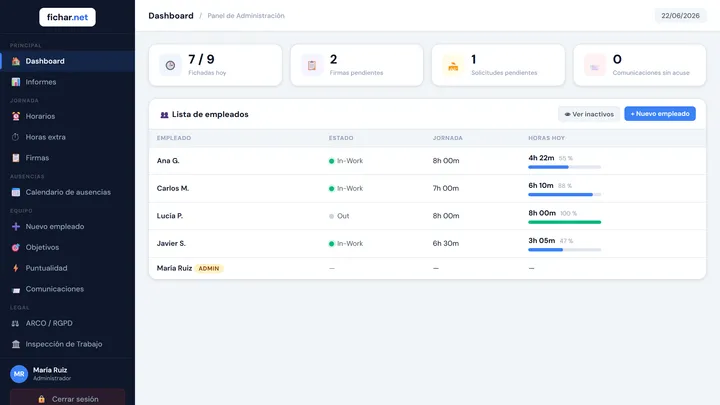
Task: Click the Puntualidad lightning icon
Action: click(x=16, y=268)
